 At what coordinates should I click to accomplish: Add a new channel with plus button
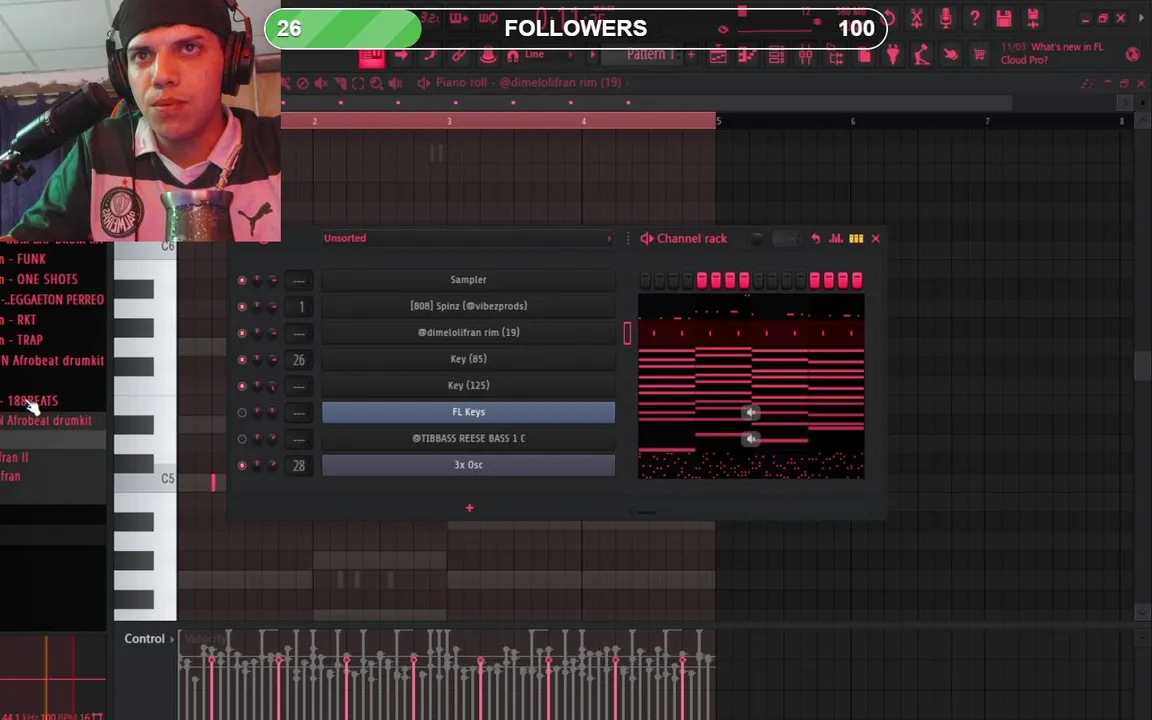[469, 508]
